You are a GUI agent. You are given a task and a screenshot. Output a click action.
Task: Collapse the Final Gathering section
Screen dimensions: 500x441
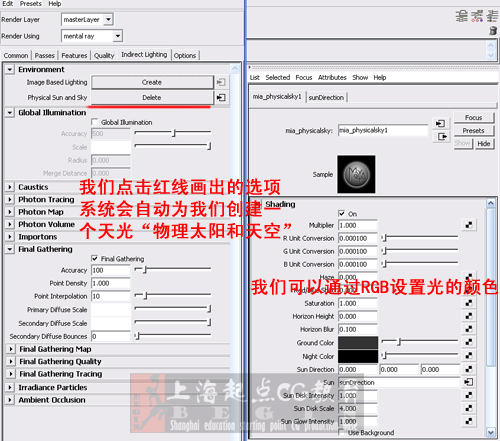pyautogui.click(x=10, y=249)
